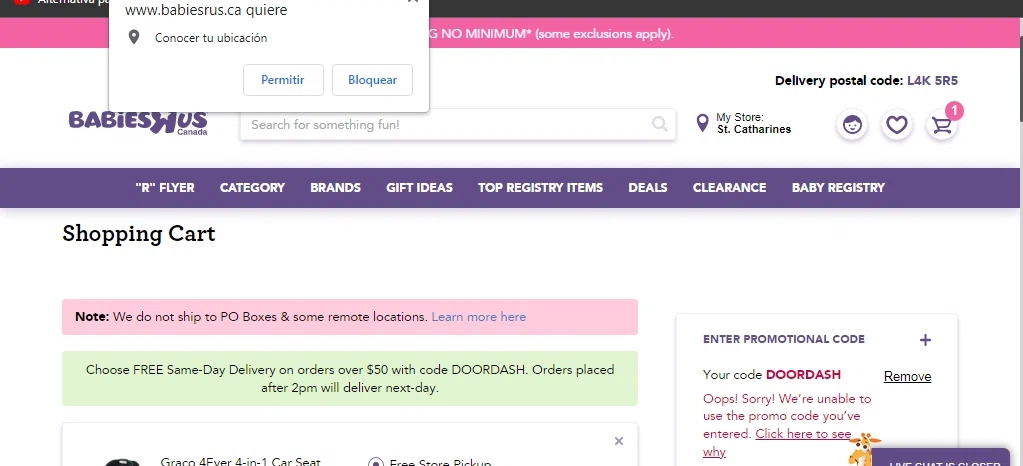This screenshot has height=466, width=1023.
Task: Click the 'Conocer tu ubicación' text
Action: click(x=211, y=38)
